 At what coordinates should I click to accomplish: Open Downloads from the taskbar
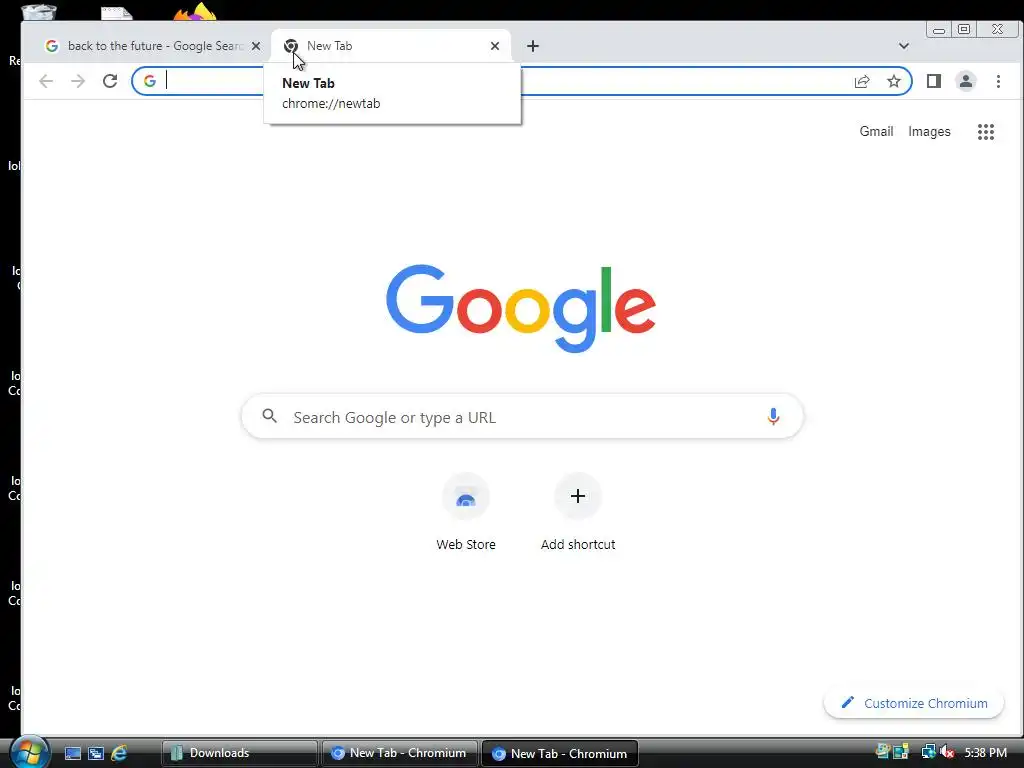(240, 753)
